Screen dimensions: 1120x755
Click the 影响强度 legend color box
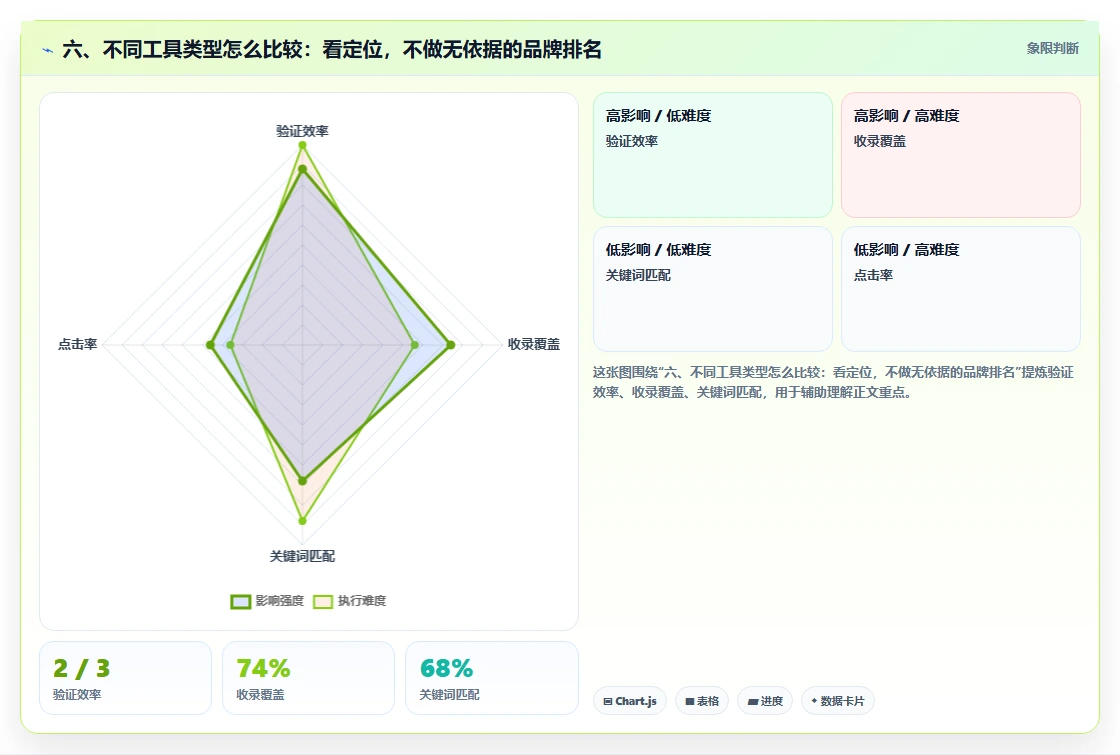[241, 601]
